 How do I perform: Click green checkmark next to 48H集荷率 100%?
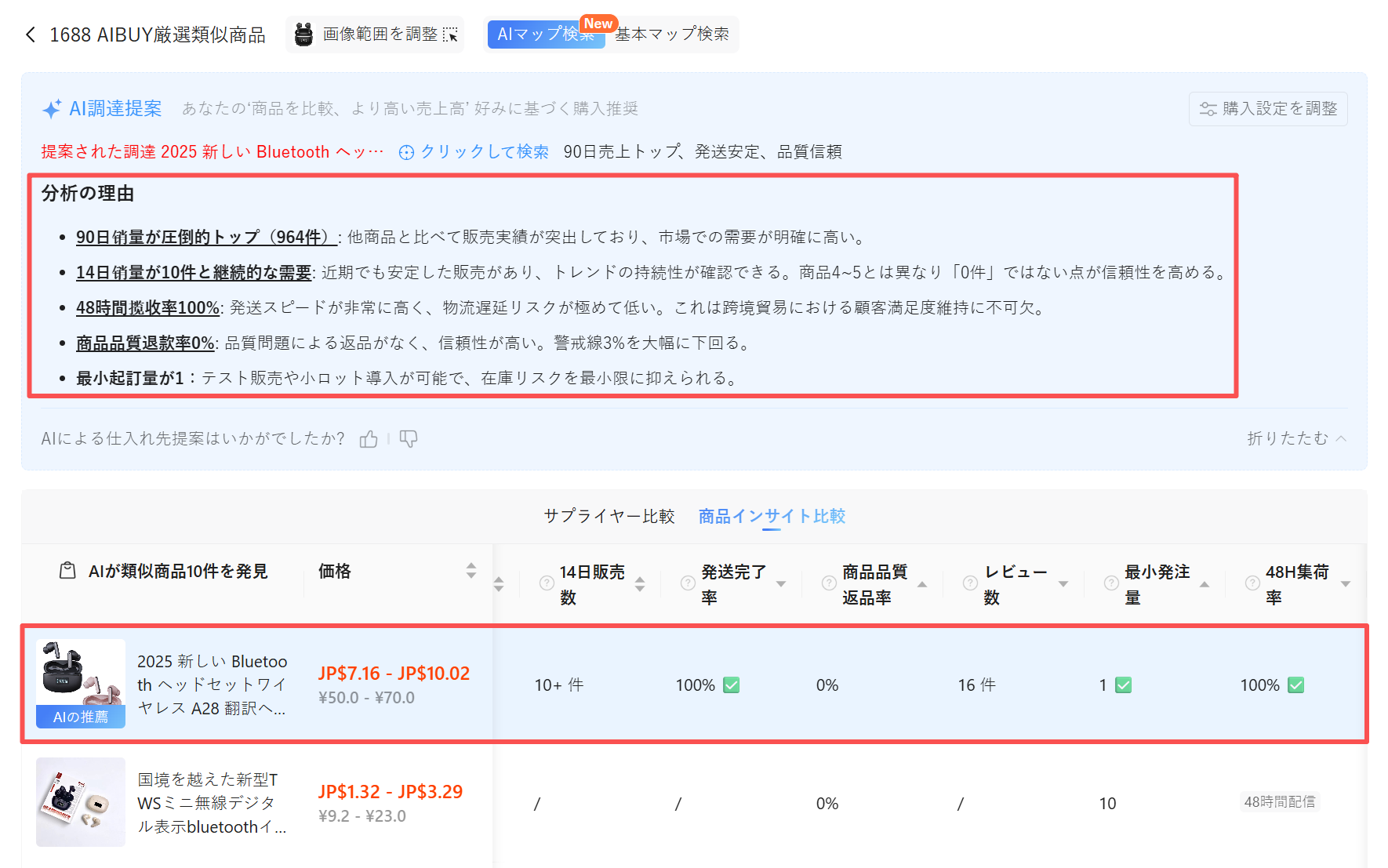tap(1296, 685)
